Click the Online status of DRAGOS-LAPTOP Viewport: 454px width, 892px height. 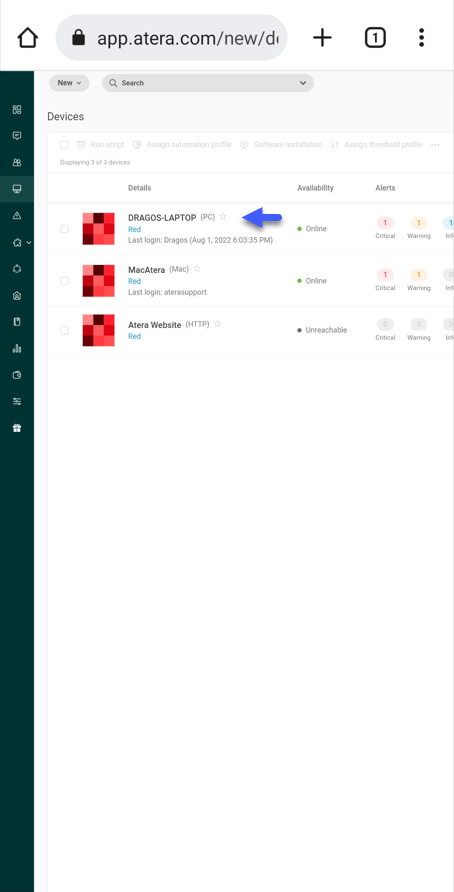pyautogui.click(x=312, y=229)
